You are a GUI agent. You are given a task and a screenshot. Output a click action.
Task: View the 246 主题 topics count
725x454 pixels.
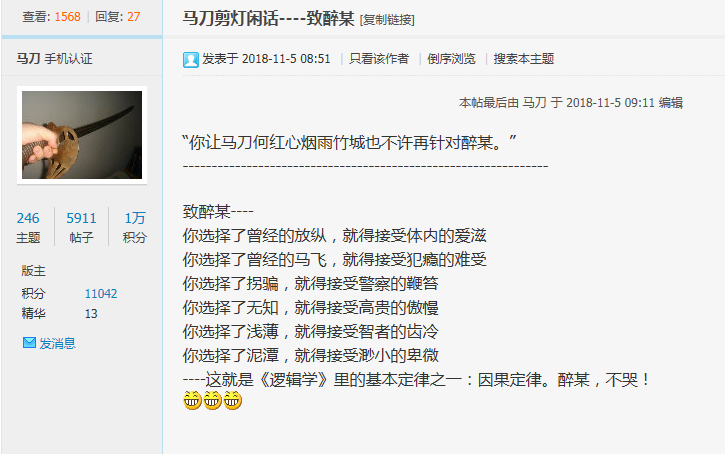click(28, 227)
